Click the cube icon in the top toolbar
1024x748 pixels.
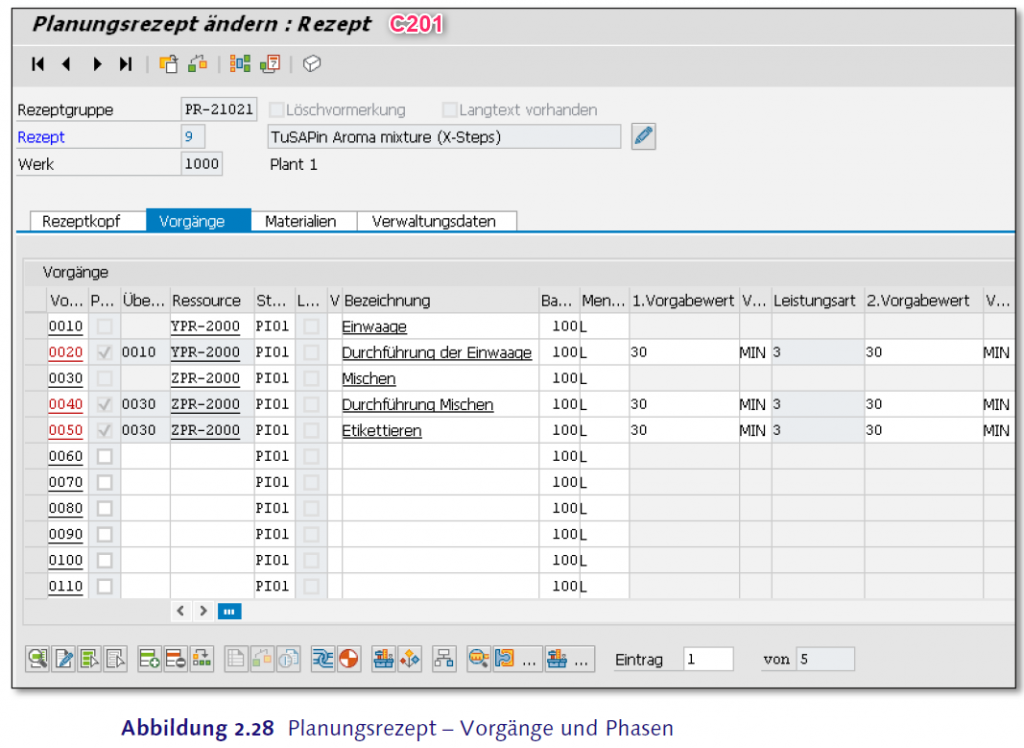[x=312, y=64]
